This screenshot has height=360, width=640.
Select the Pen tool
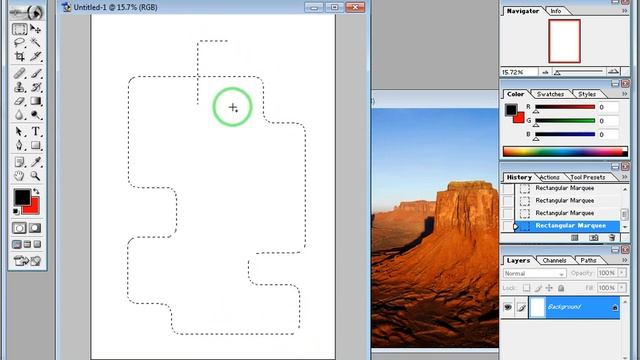[19, 145]
